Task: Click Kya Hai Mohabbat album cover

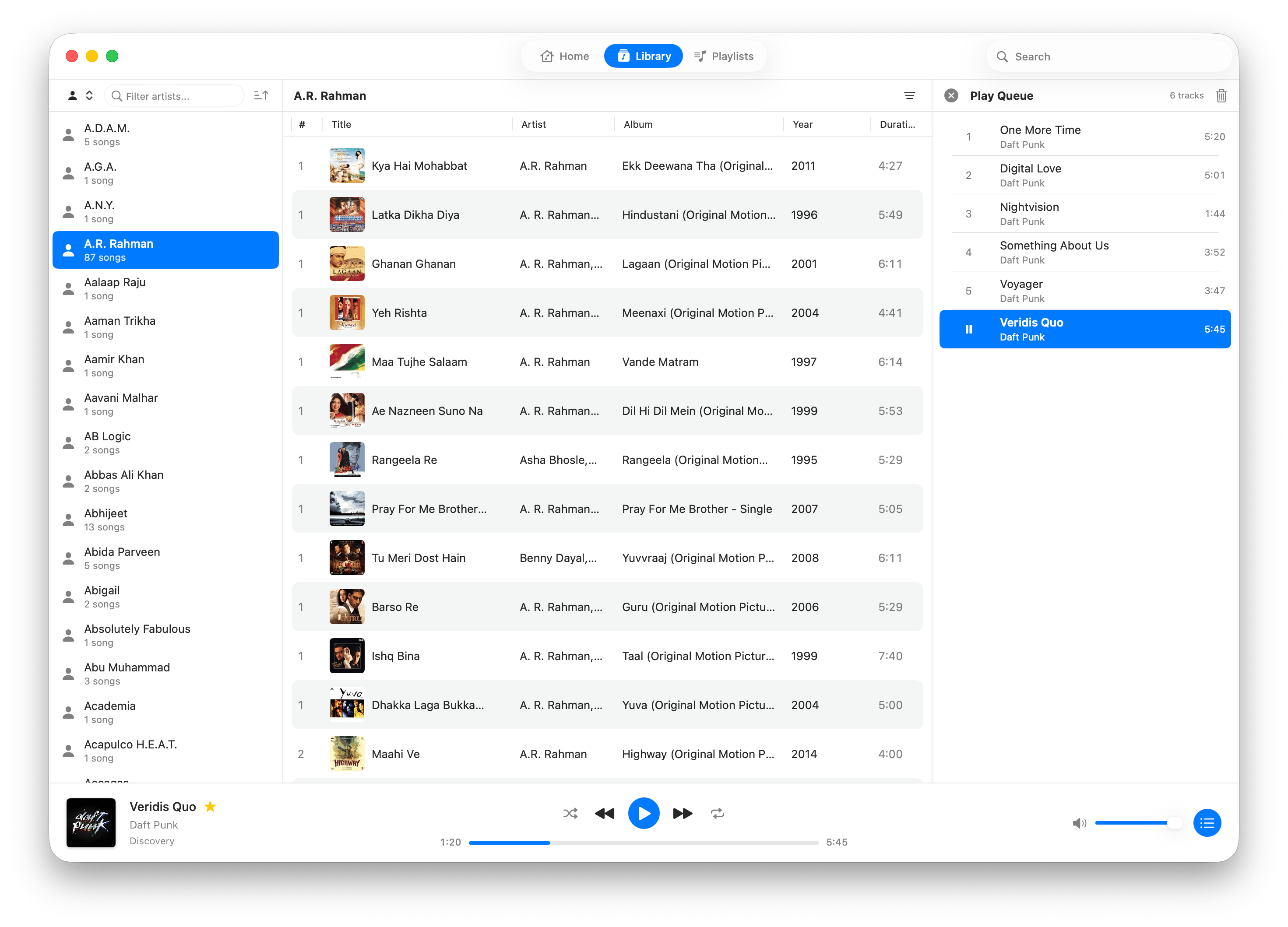Action: click(347, 166)
